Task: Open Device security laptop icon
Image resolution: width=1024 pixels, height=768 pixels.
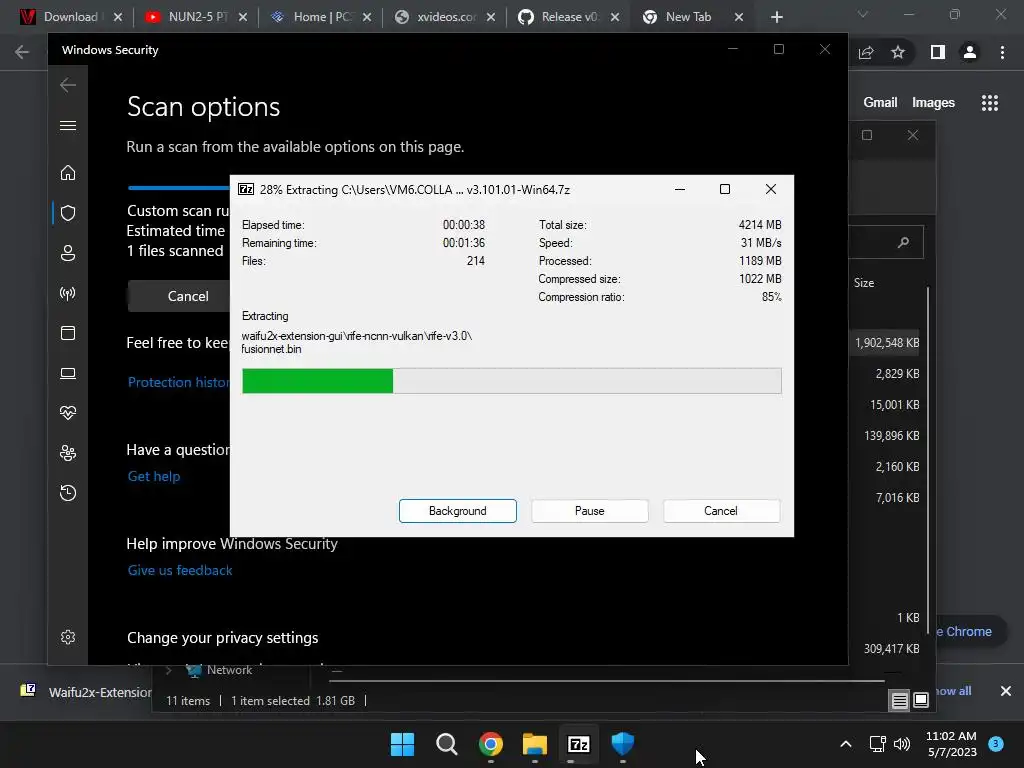Action: [68, 373]
